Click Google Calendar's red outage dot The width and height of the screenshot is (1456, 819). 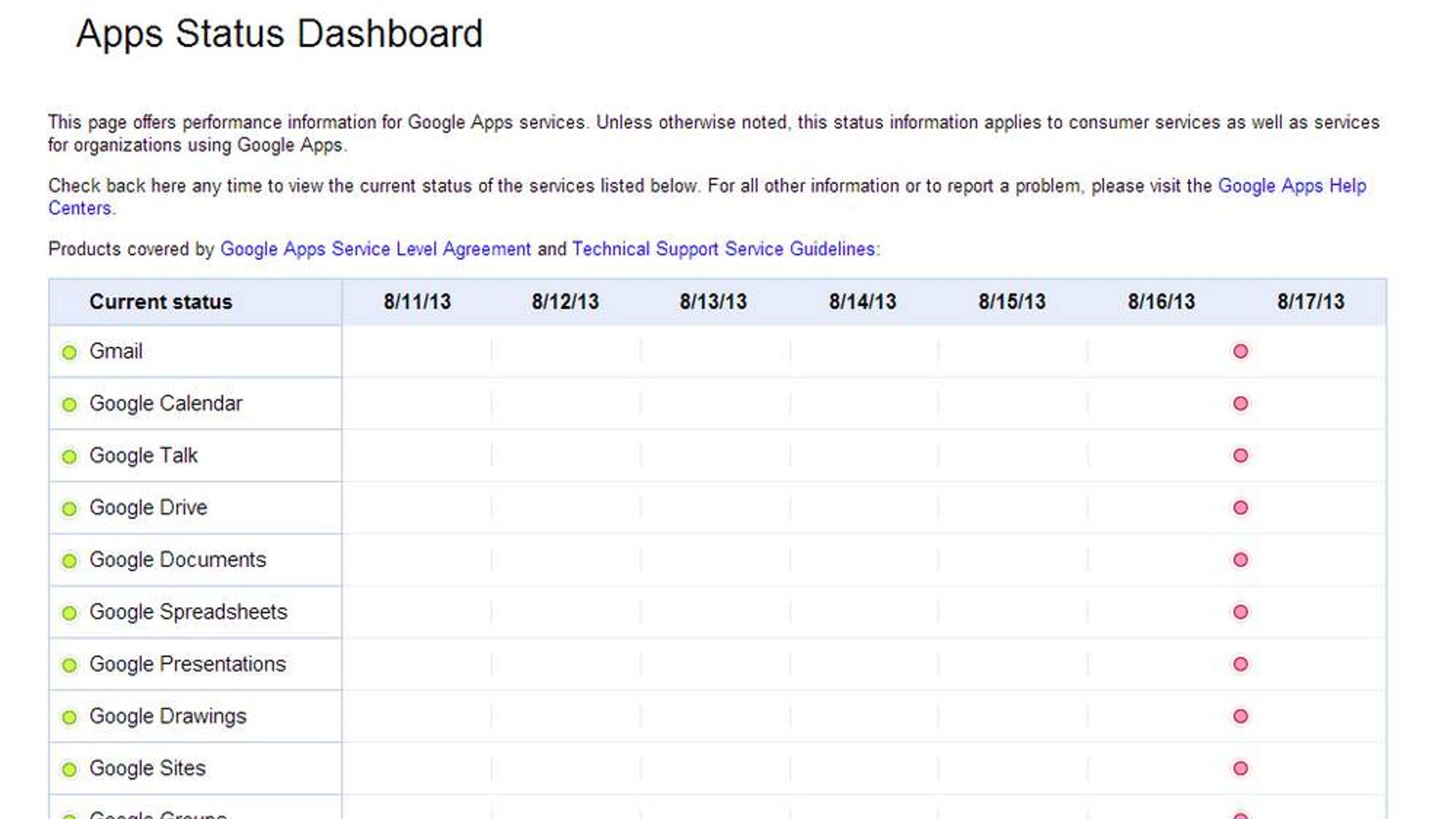pos(1241,404)
